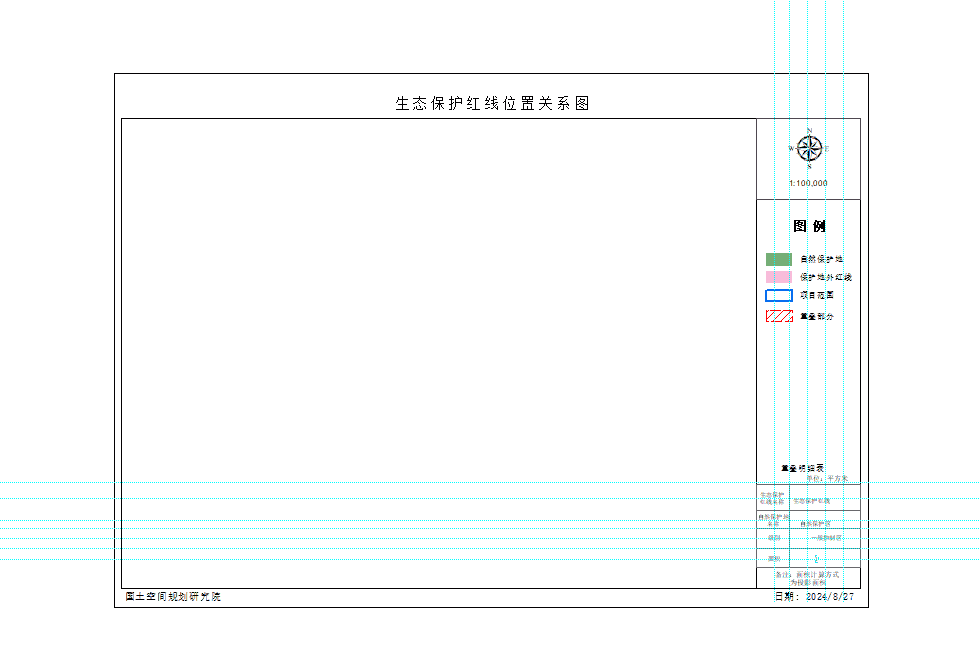Select the 自然保护区 name cell
The image size is (980, 649).
click(x=816, y=526)
